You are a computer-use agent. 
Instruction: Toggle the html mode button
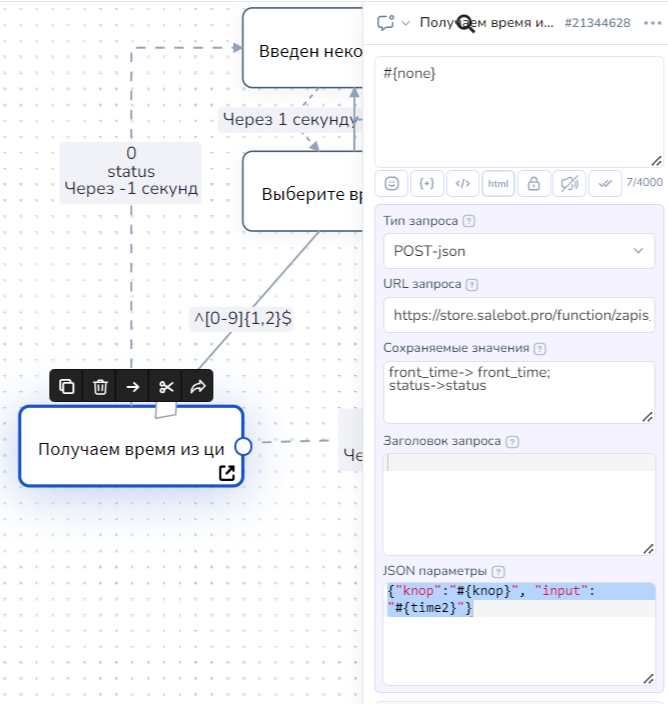point(498,183)
